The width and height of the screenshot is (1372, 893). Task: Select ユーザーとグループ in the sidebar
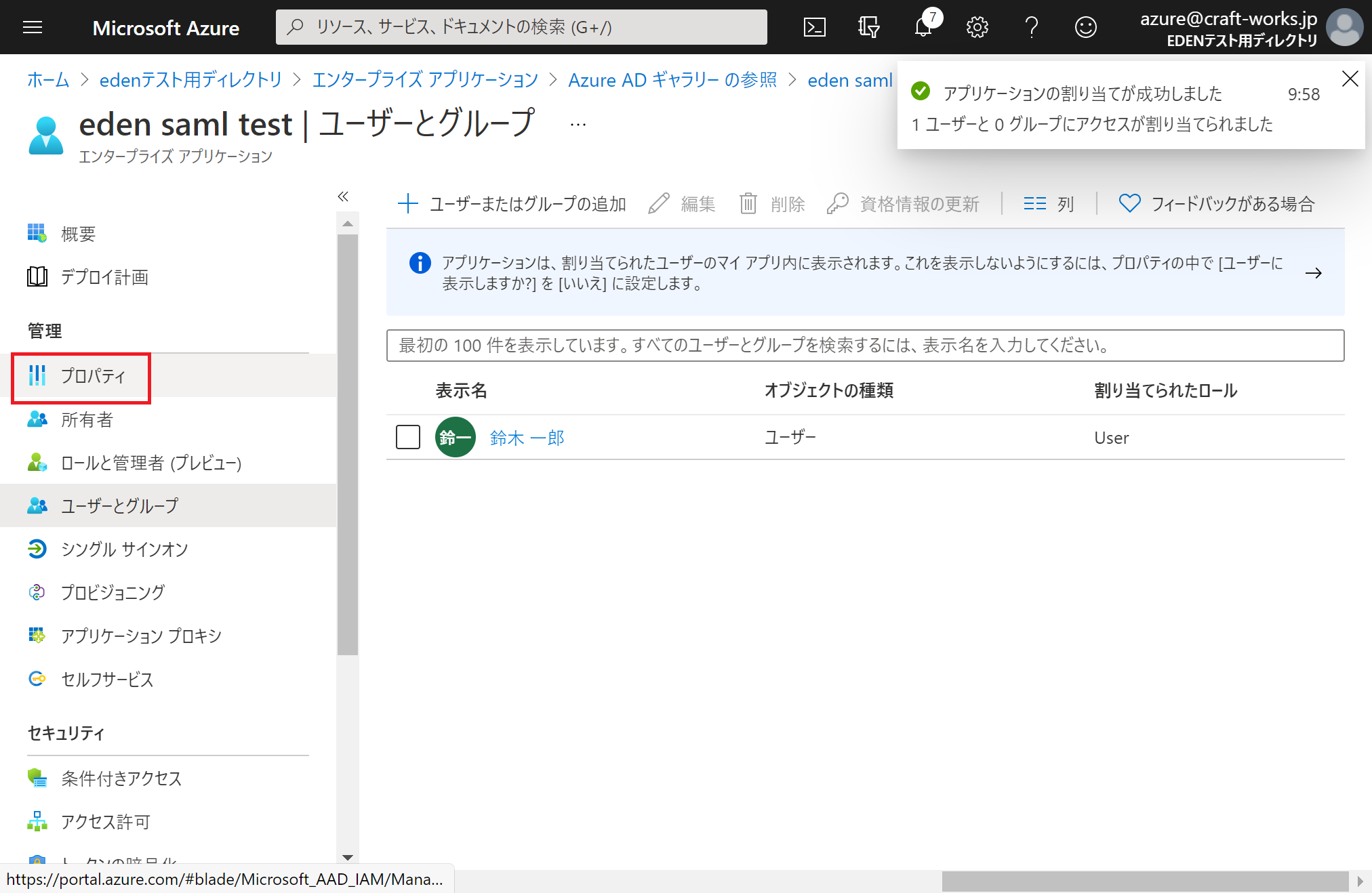click(168, 505)
